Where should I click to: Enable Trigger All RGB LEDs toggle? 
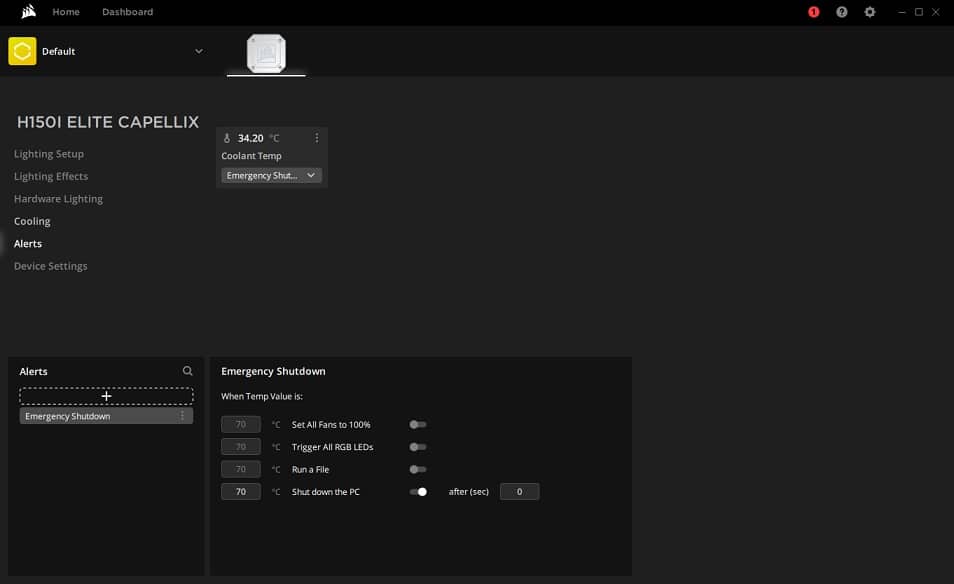point(418,447)
